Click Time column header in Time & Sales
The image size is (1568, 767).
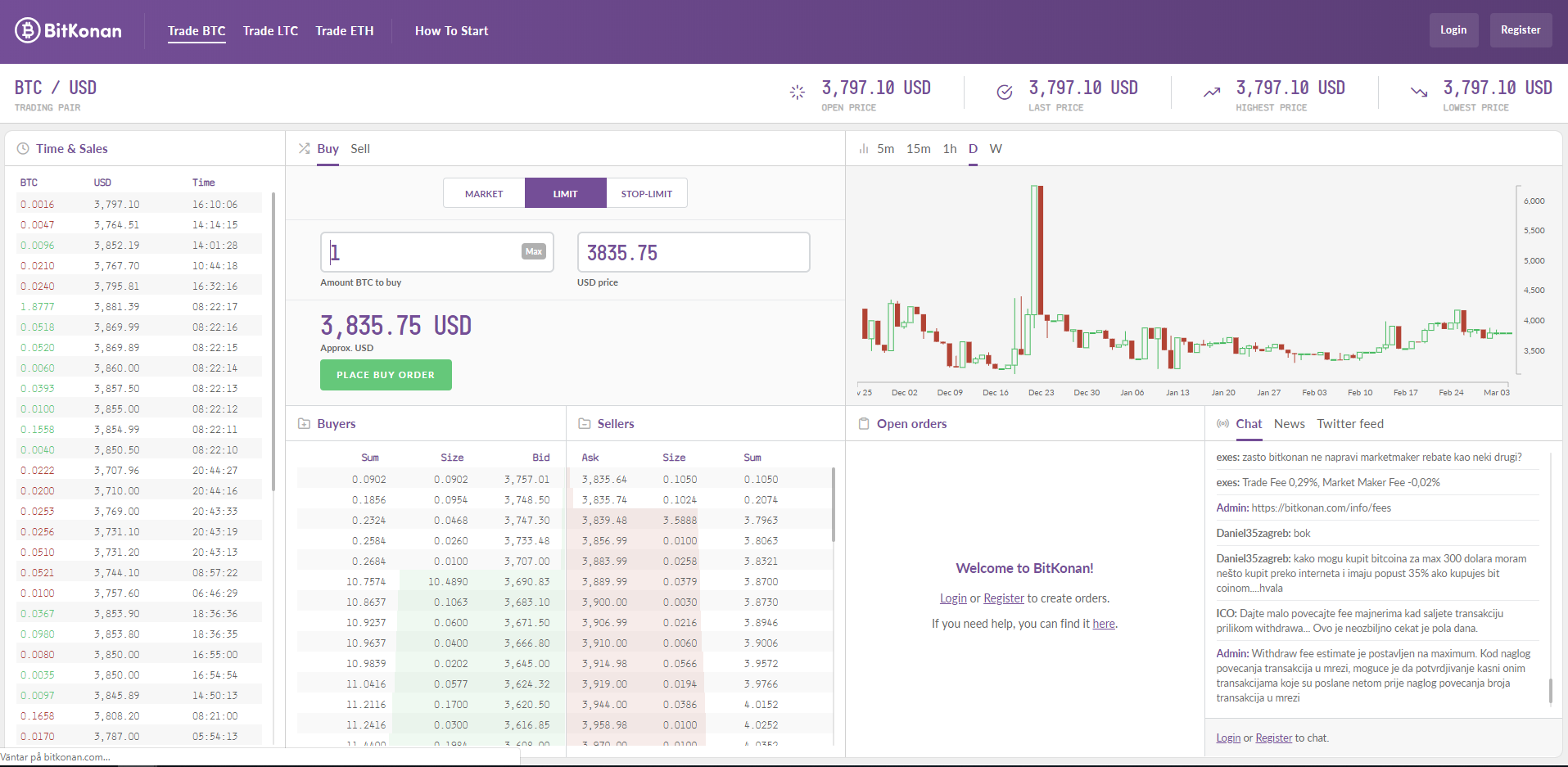tap(204, 183)
